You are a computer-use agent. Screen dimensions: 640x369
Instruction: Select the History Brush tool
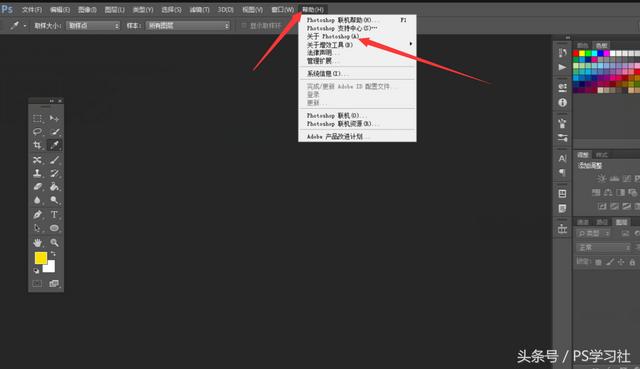(54, 173)
